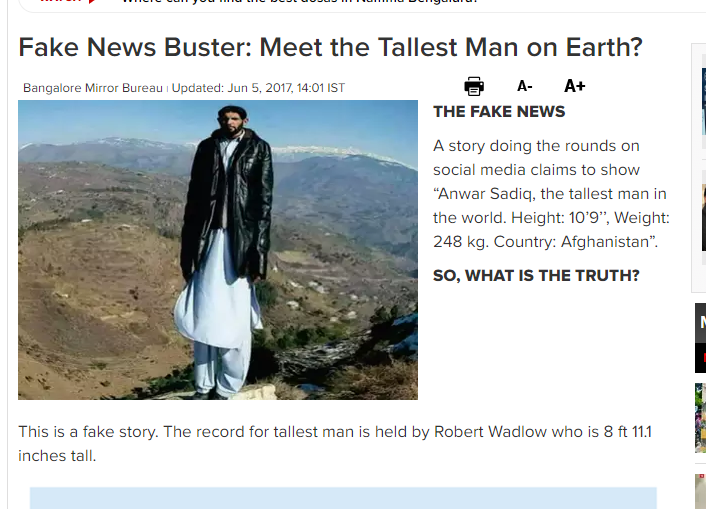This screenshot has height=509, width=706.
Task: Click the red arrow icon in top ticker
Action: [92, 1]
